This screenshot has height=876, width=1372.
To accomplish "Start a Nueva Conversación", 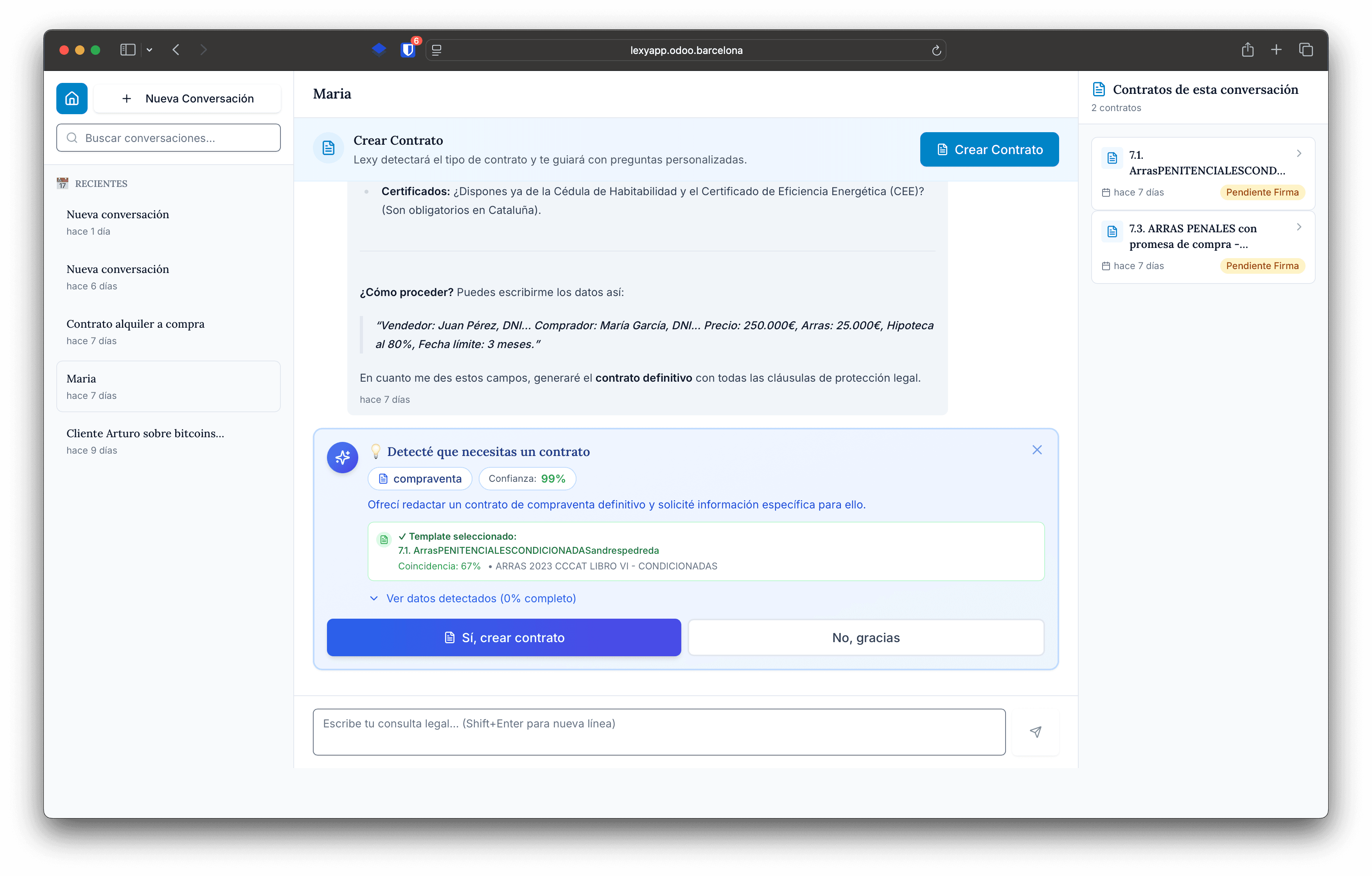I will (x=187, y=99).
